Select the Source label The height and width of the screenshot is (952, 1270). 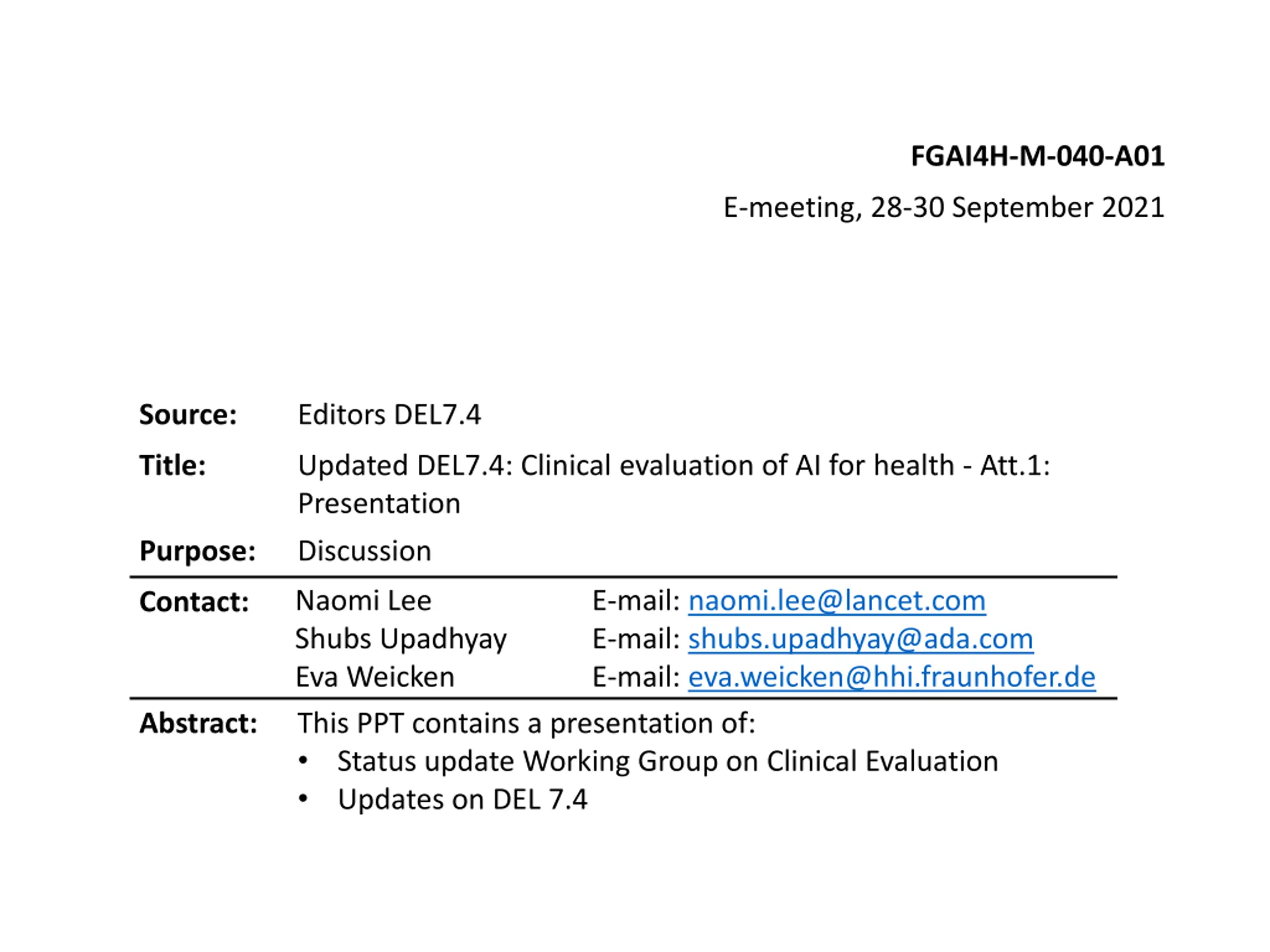click(189, 415)
